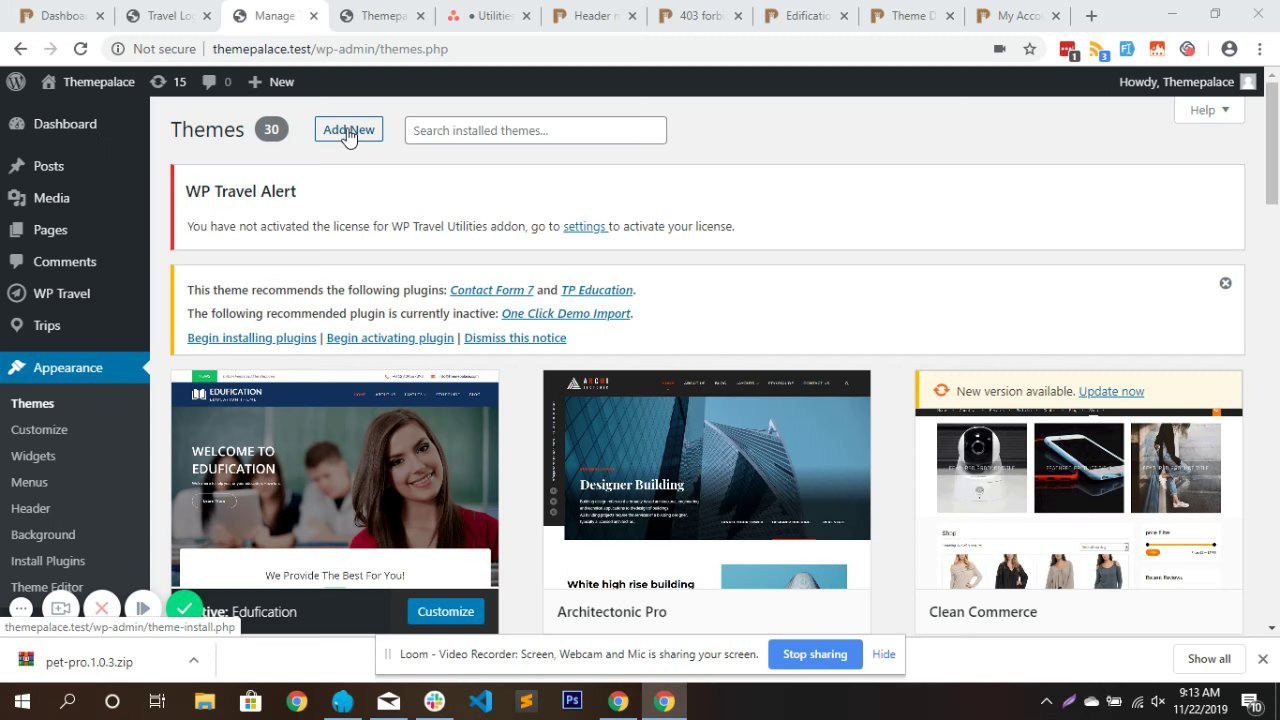1280x720 pixels.
Task: Visit site via Themepalace home link
Action: 88,82
